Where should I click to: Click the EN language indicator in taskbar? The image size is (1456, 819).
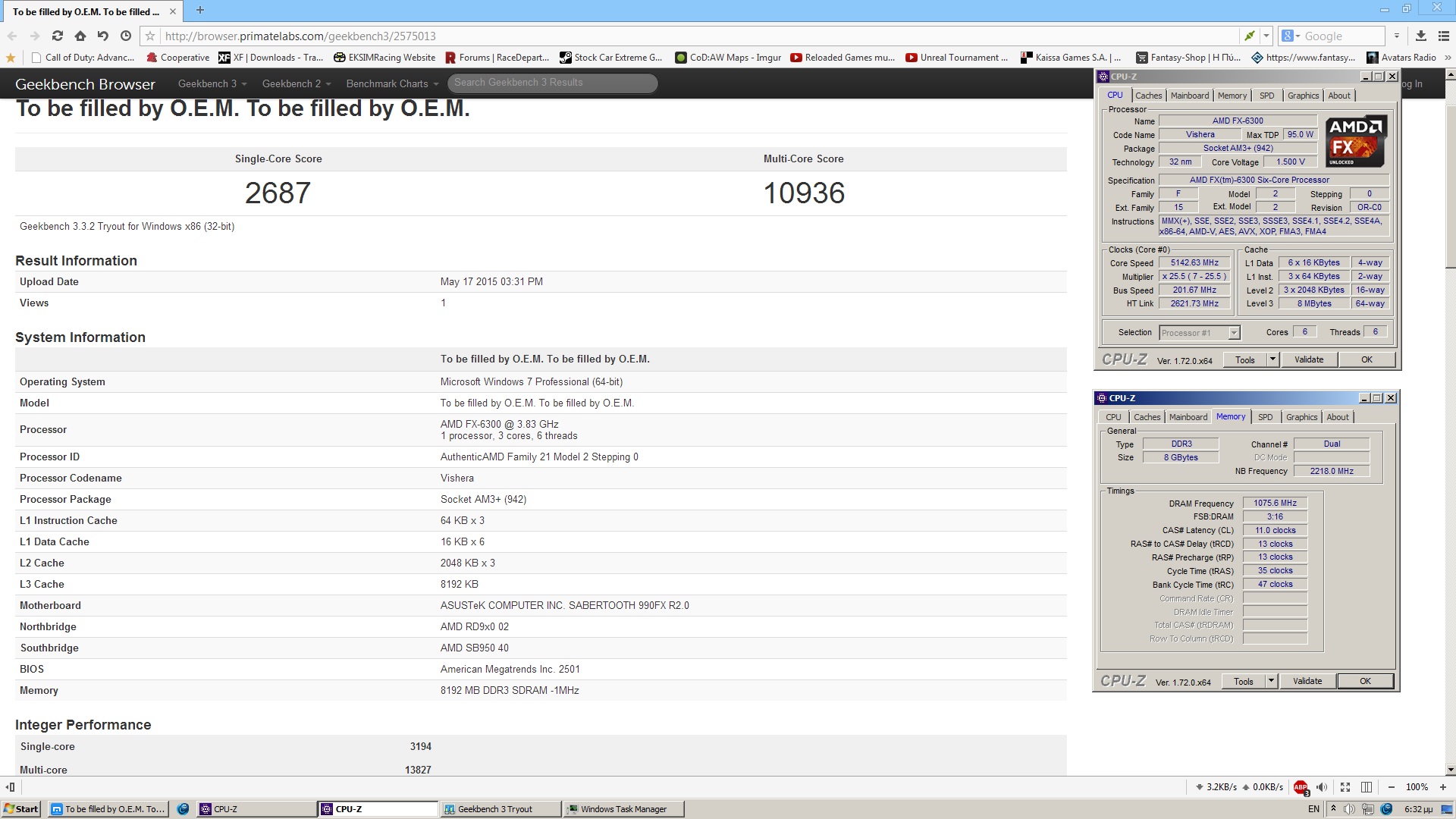[1314, 809]
